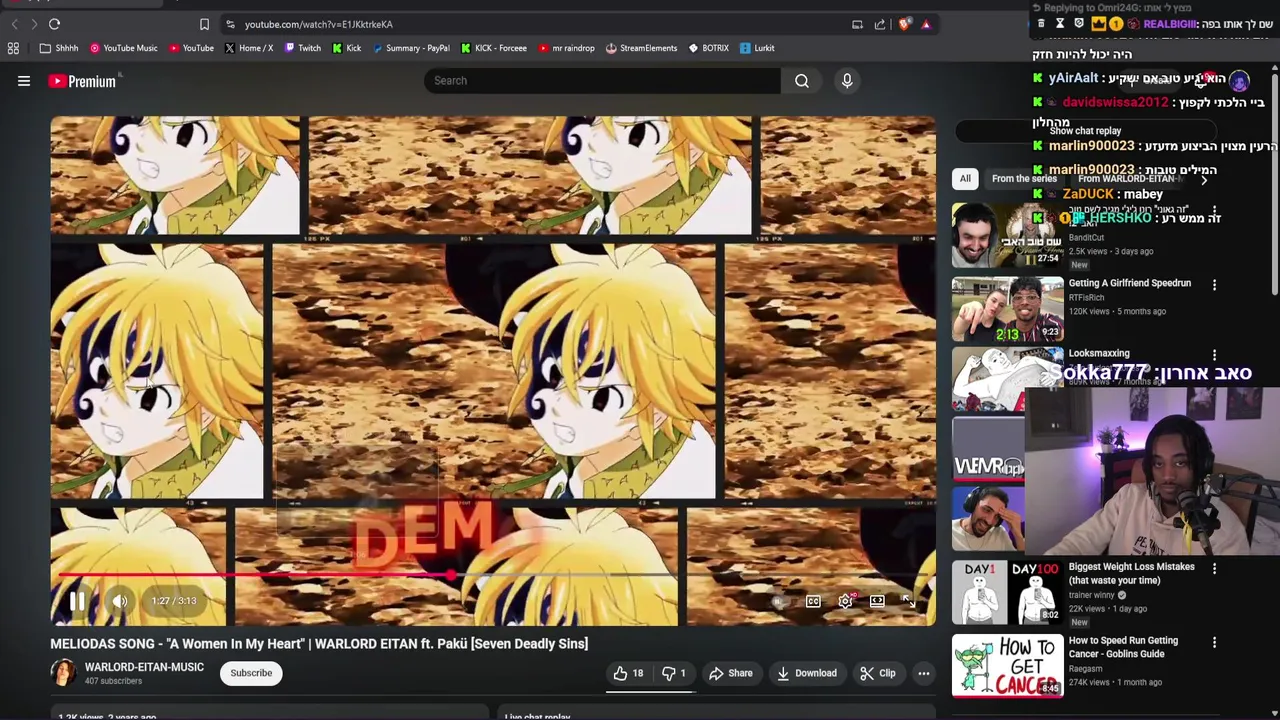Mute the video volume

[119, 601]
